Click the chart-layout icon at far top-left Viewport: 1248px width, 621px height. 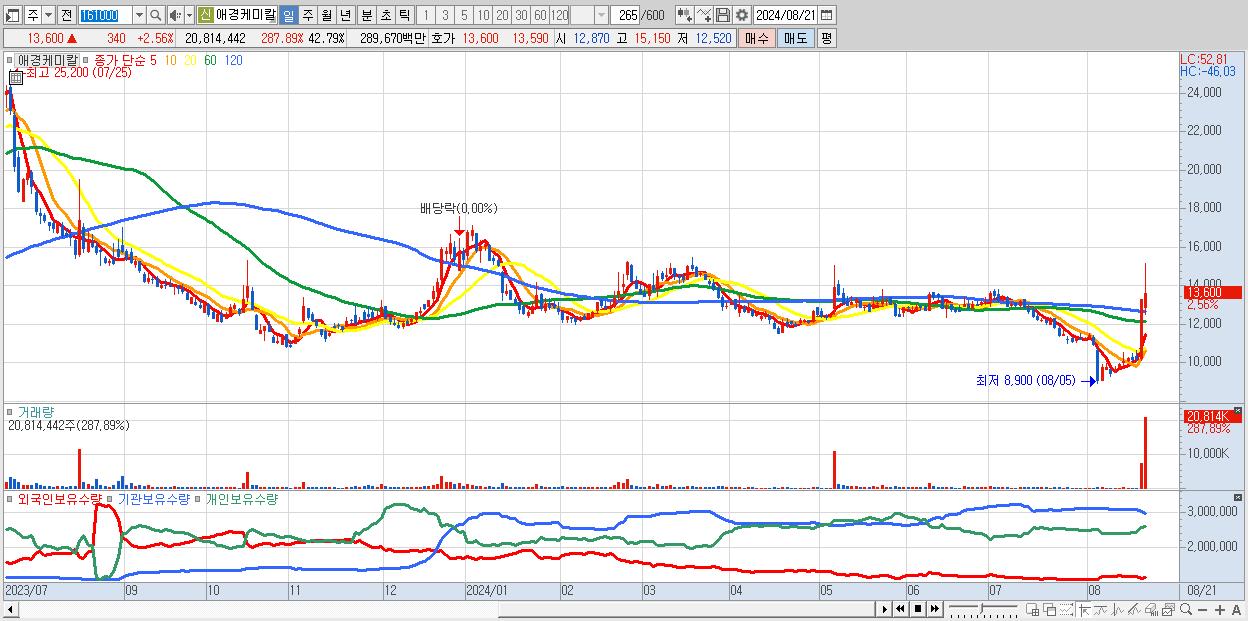12,15
